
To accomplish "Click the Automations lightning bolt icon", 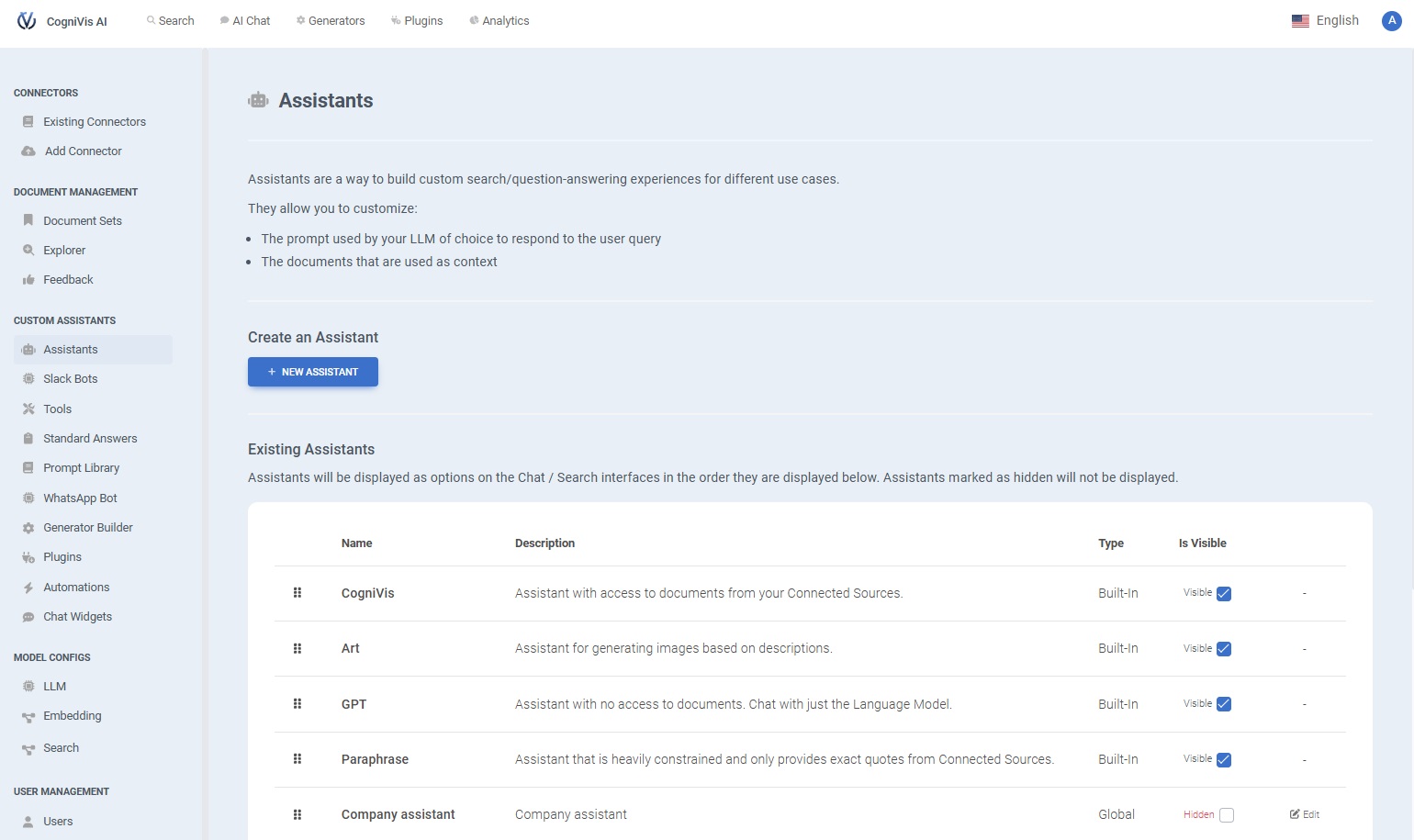I will point(28,588).
